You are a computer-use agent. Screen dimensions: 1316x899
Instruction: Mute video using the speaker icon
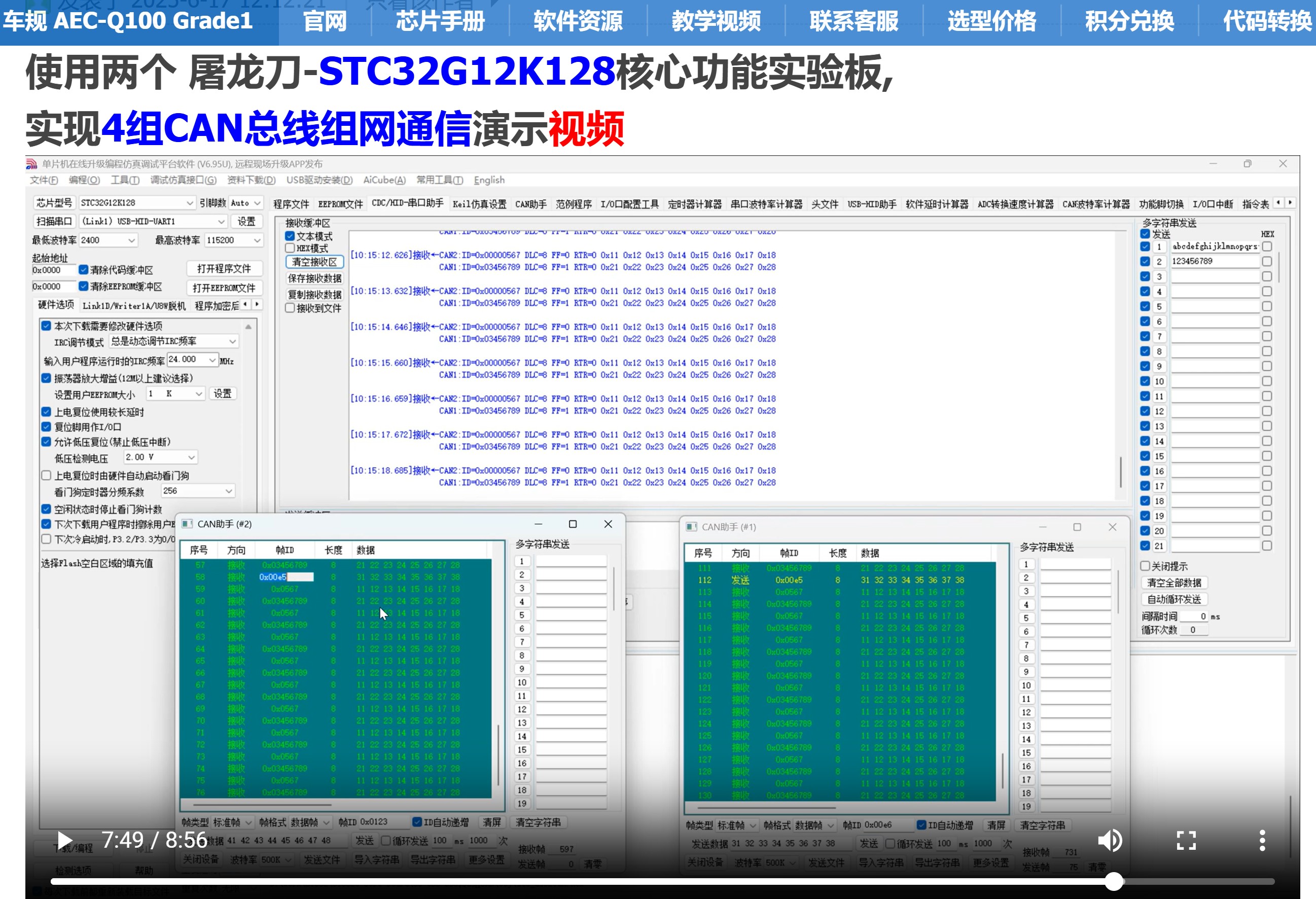coord(1109,840)
